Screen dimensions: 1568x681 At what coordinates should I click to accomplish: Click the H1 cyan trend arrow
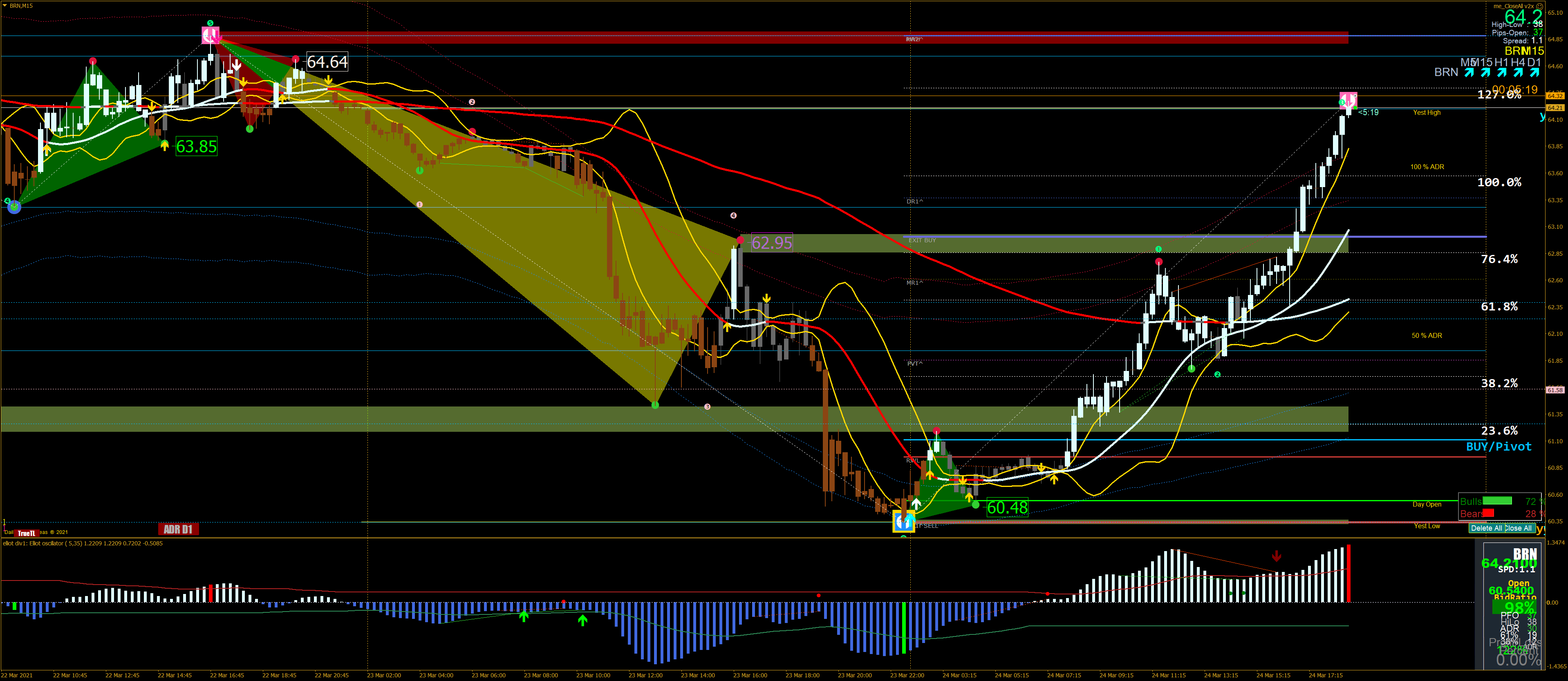pyautogui.click(x=1502, y=73)
